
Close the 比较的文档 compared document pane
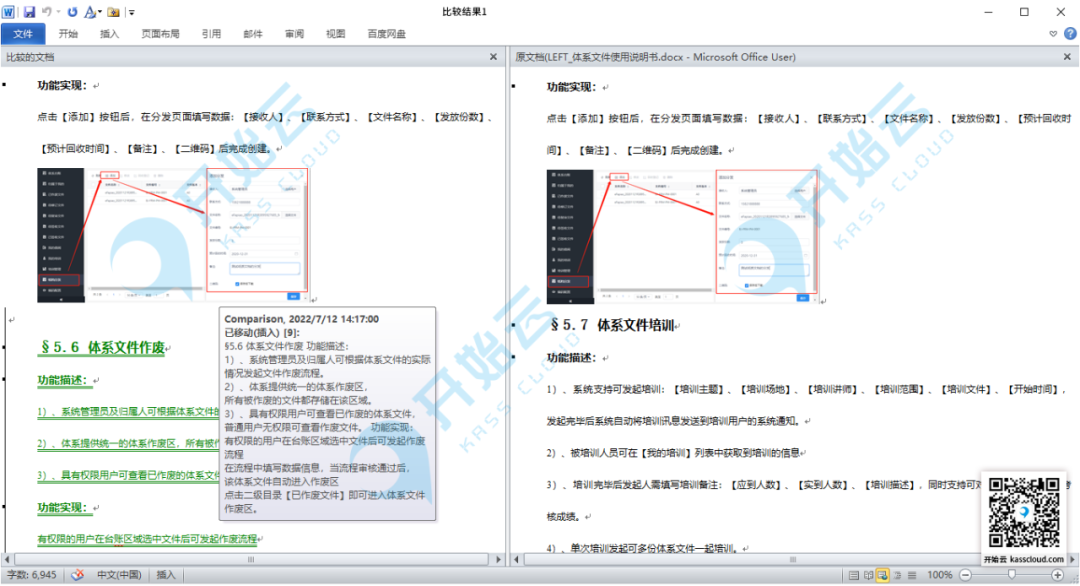pyautogui.click(x=493, y=58)
